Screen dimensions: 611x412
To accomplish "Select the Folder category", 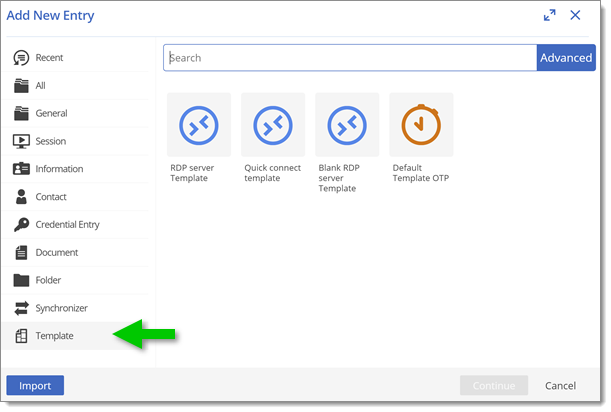I will (77, 280).
